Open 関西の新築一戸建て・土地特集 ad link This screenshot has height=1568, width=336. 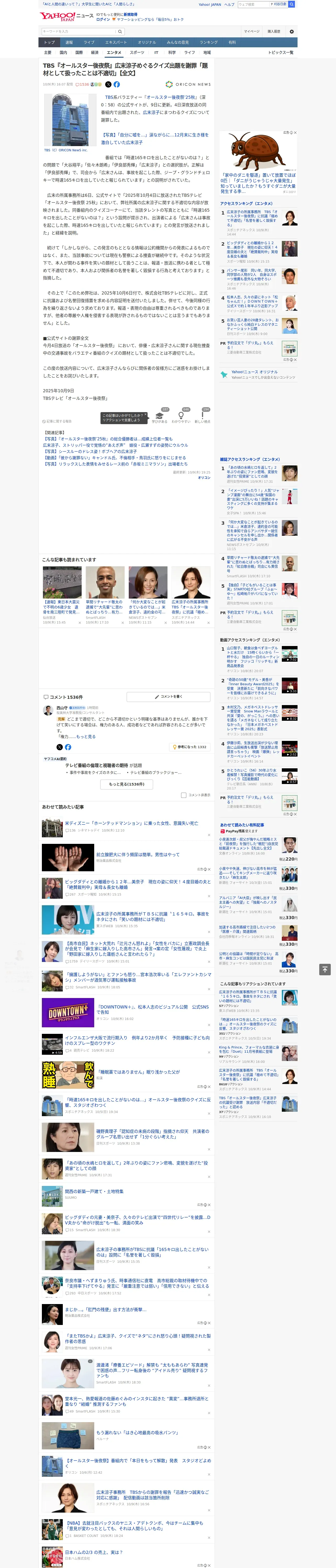(94, 1191)
